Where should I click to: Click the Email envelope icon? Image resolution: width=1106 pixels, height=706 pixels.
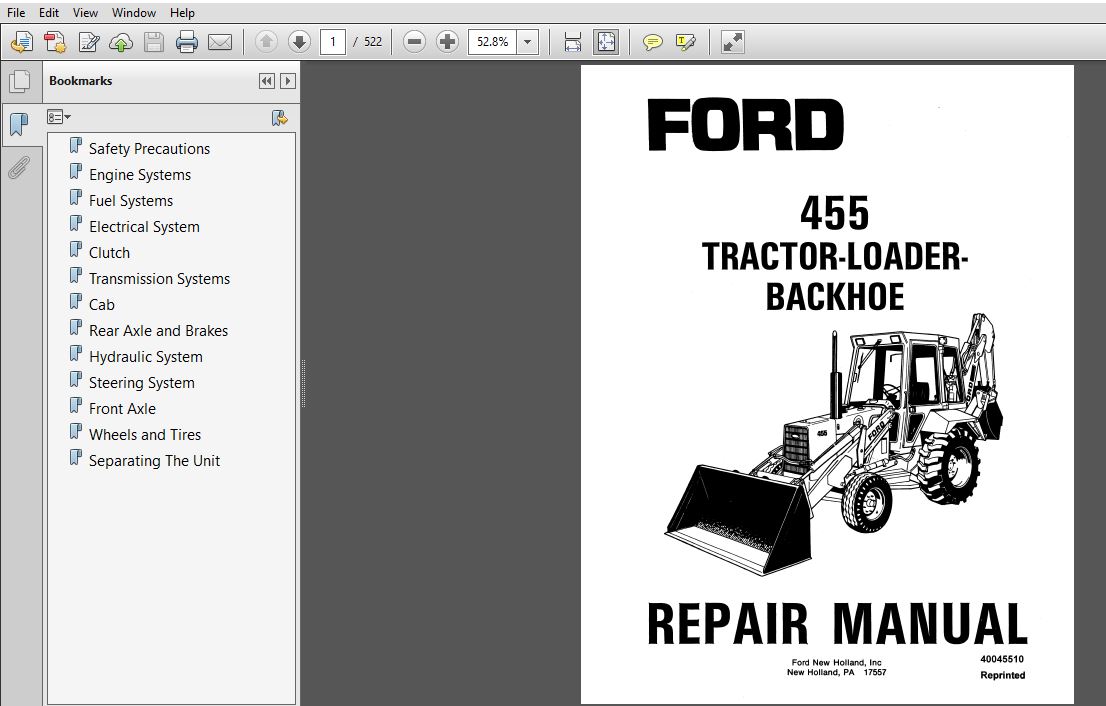pos(220,42)
